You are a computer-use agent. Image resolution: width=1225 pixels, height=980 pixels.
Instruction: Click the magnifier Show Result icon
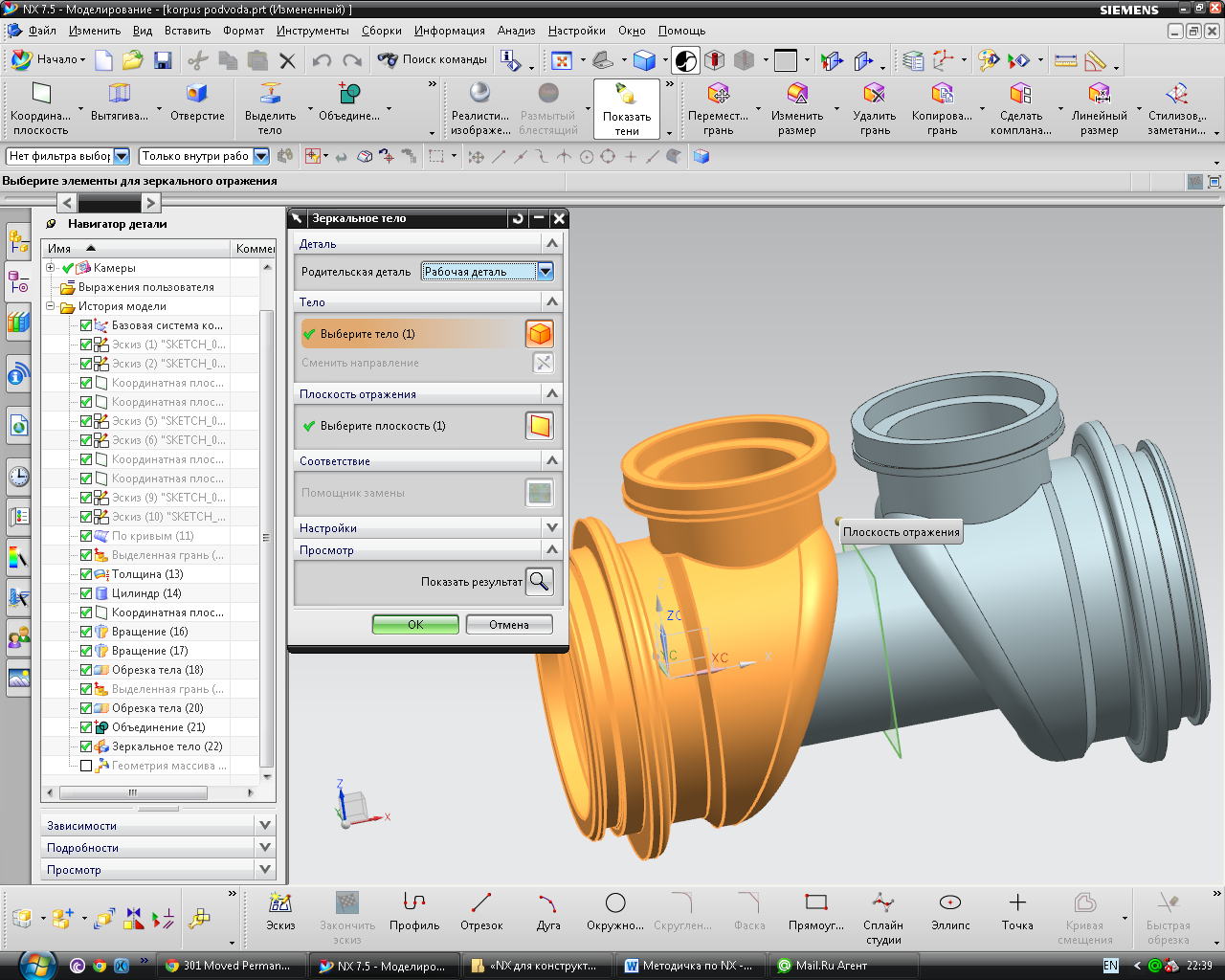coord(540,582)
